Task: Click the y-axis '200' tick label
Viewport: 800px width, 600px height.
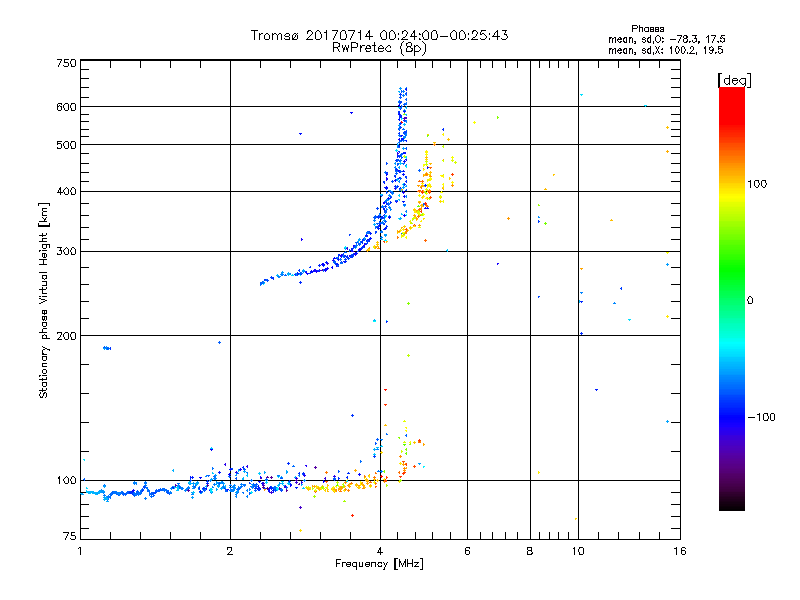Action: (66, 336)
